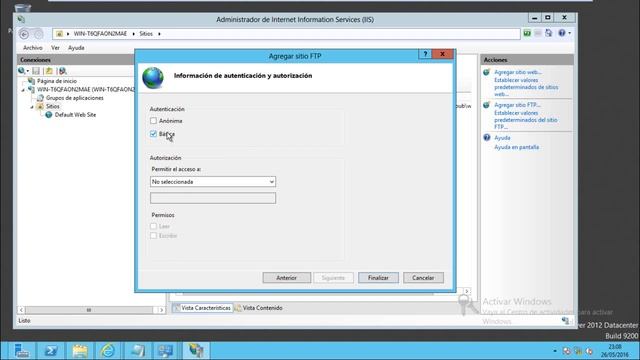This screenshot has height=360, width=640.
Task: Click the Default Web Site globe icon
Action: [49, 115]
